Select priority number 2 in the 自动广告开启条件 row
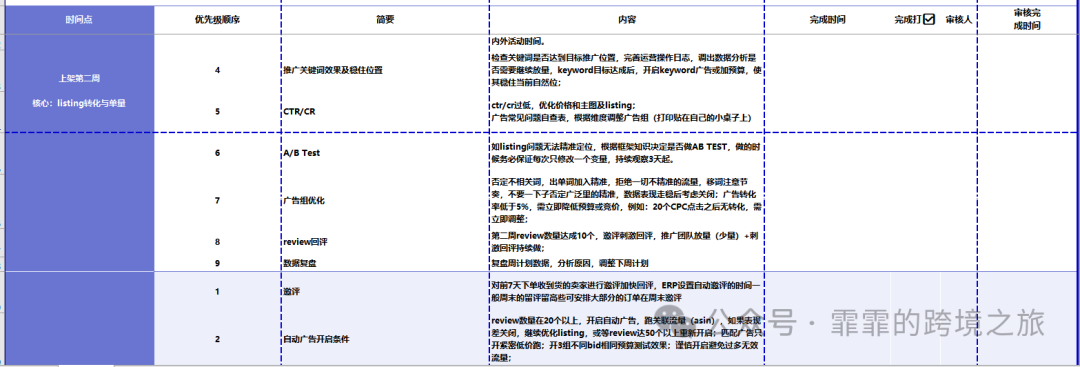This screenshot has height=367, width=1080. [x=218, y=339]
